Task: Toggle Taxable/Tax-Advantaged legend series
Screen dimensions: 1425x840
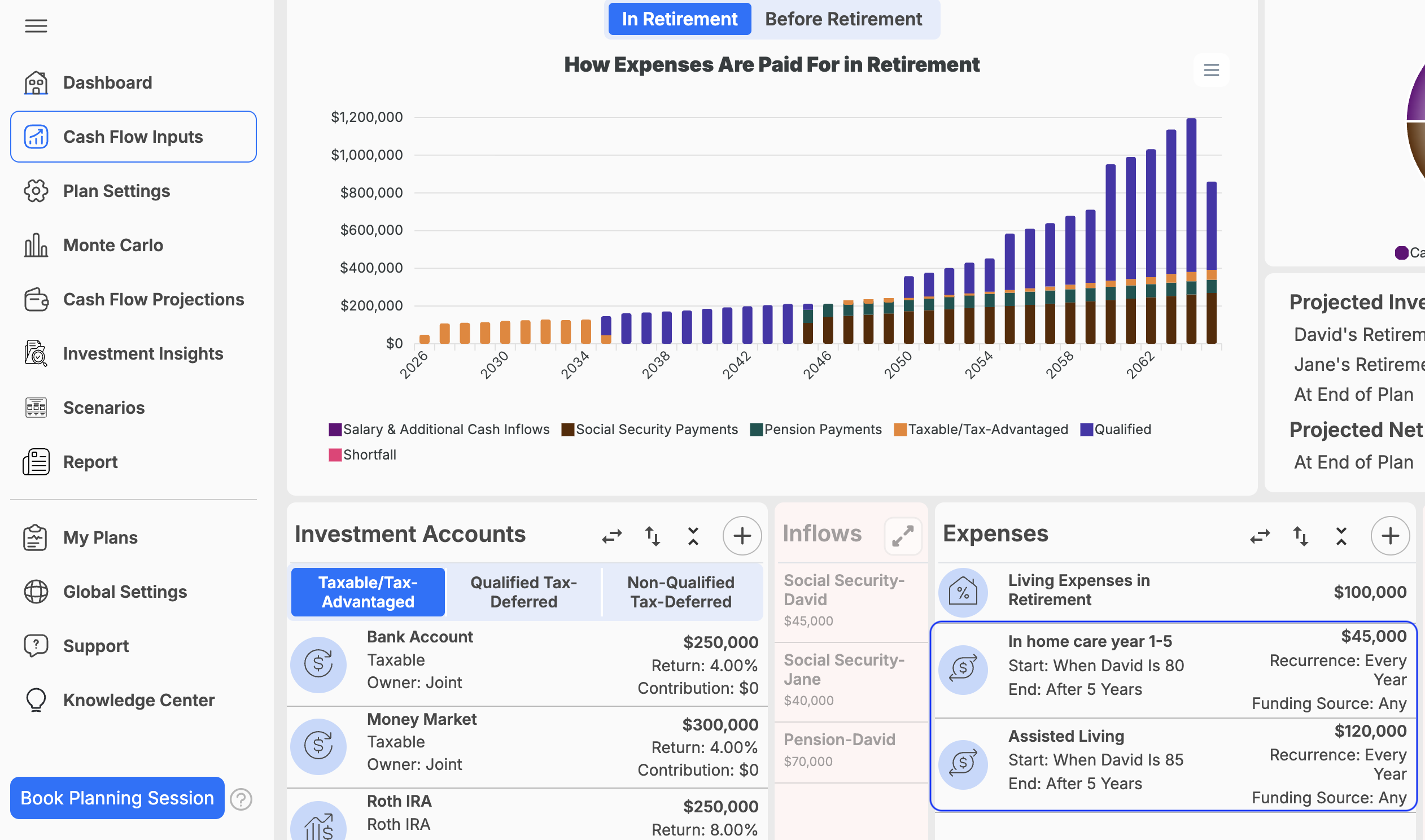Action: [x=981, y=430]
